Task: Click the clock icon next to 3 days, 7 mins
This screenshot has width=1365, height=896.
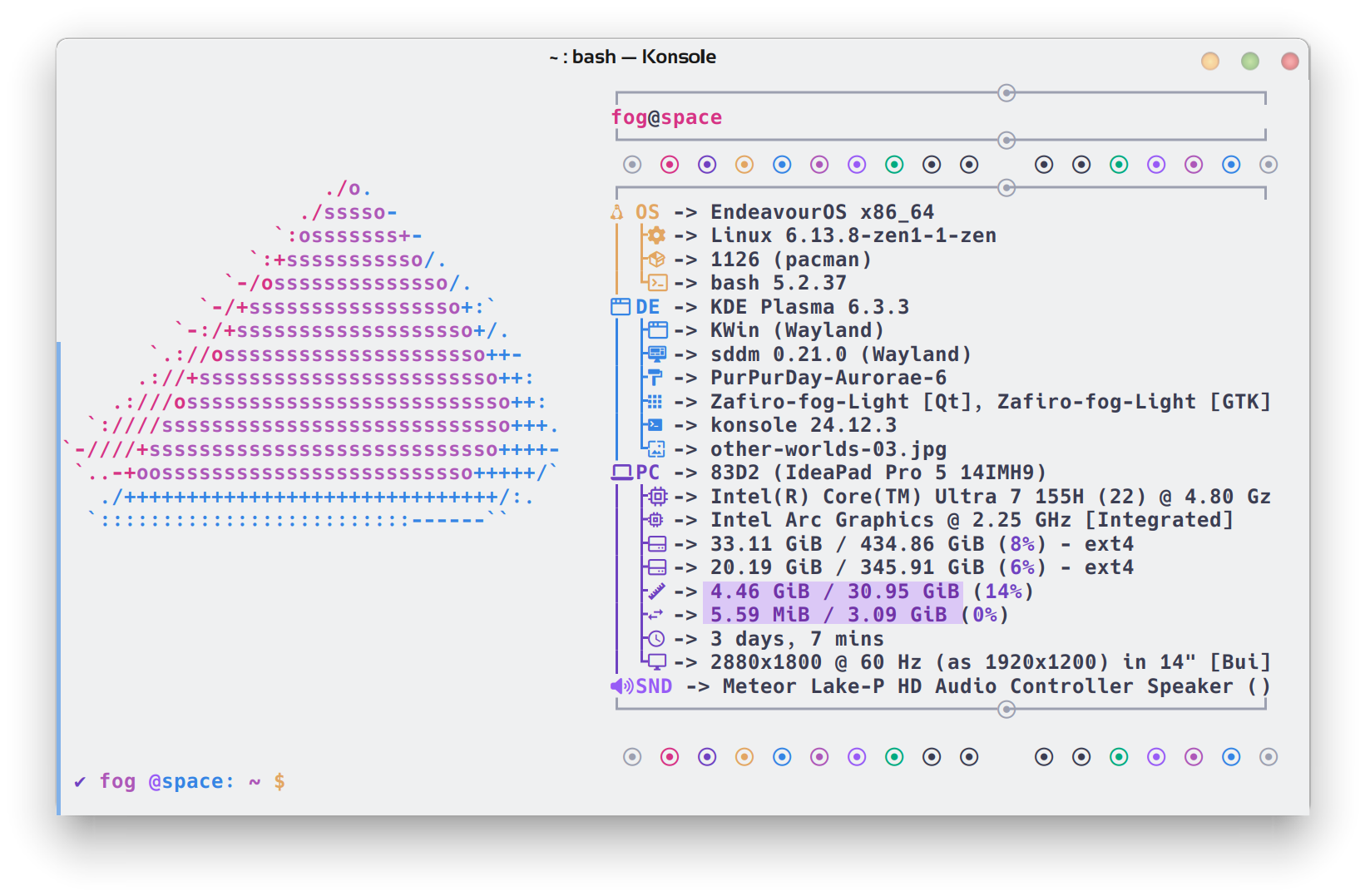Action: [656, 639]
